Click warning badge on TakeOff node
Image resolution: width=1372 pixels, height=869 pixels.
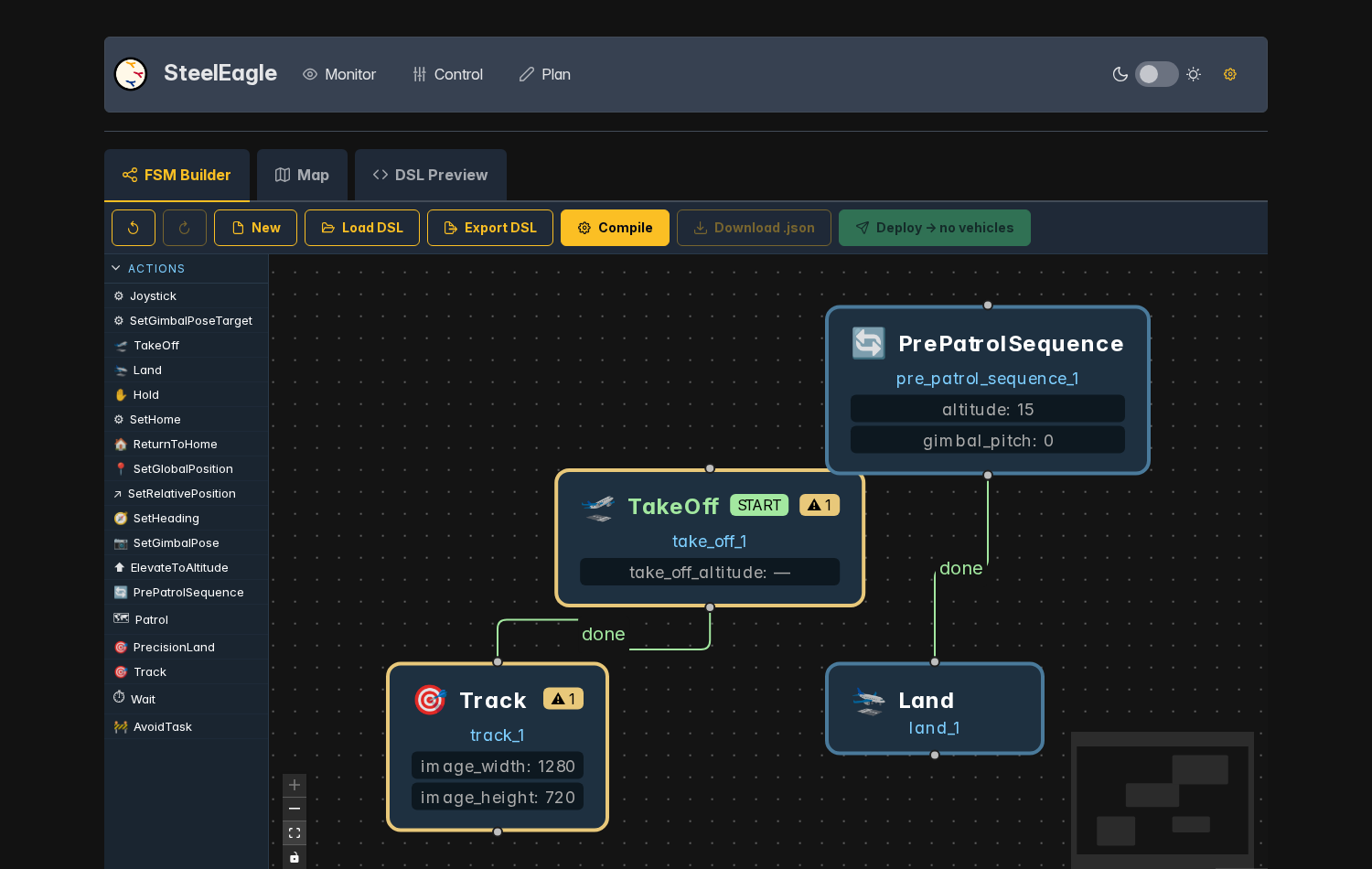coord(820,505)
